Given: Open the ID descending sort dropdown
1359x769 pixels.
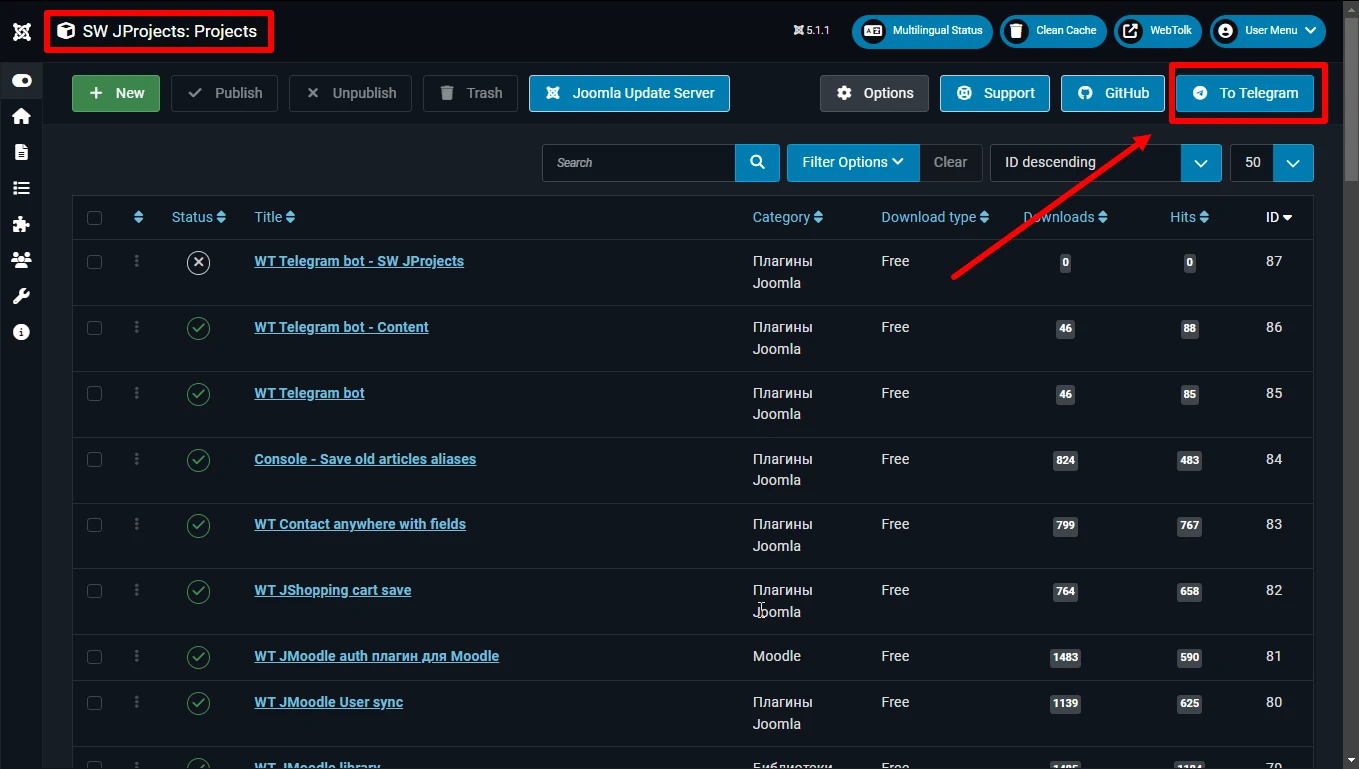Looking at the screenshot, I should pyautogui.click(x=1105, y=162).
